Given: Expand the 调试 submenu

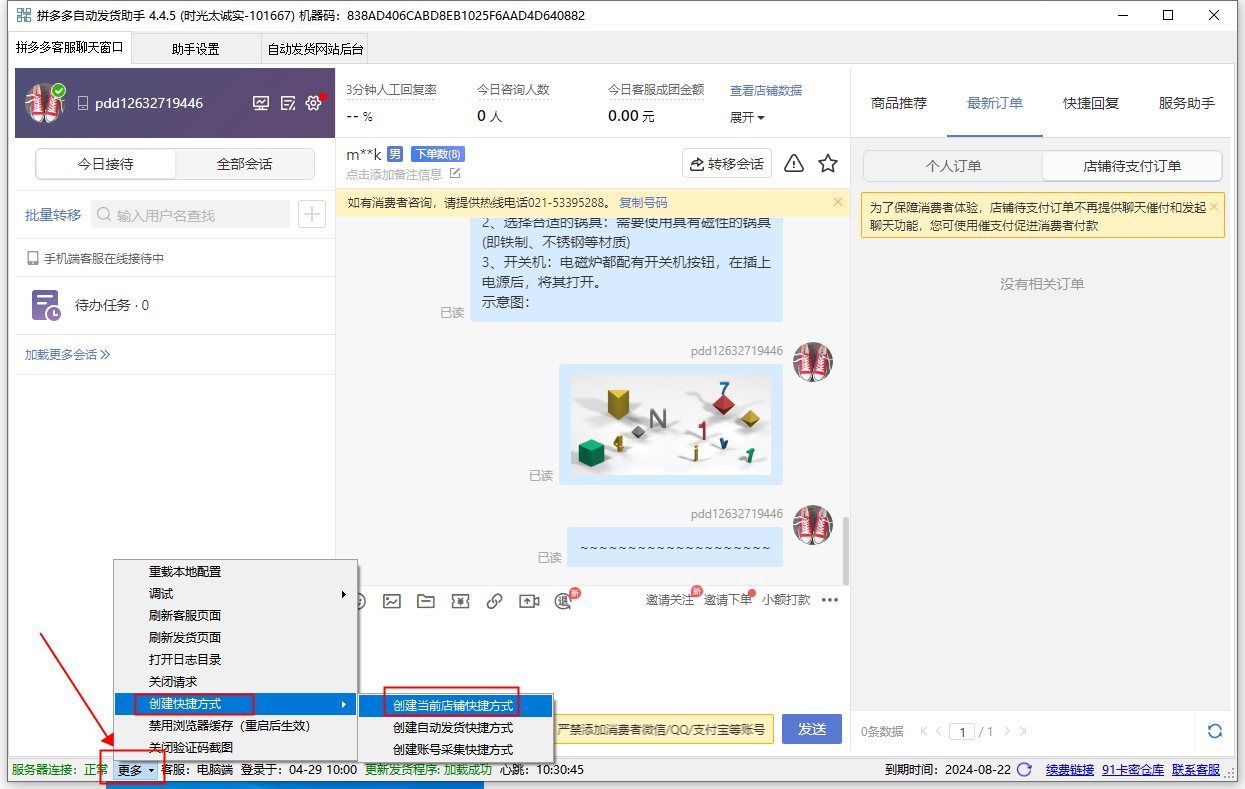Looking at the screenshot, I should point(236,594).
